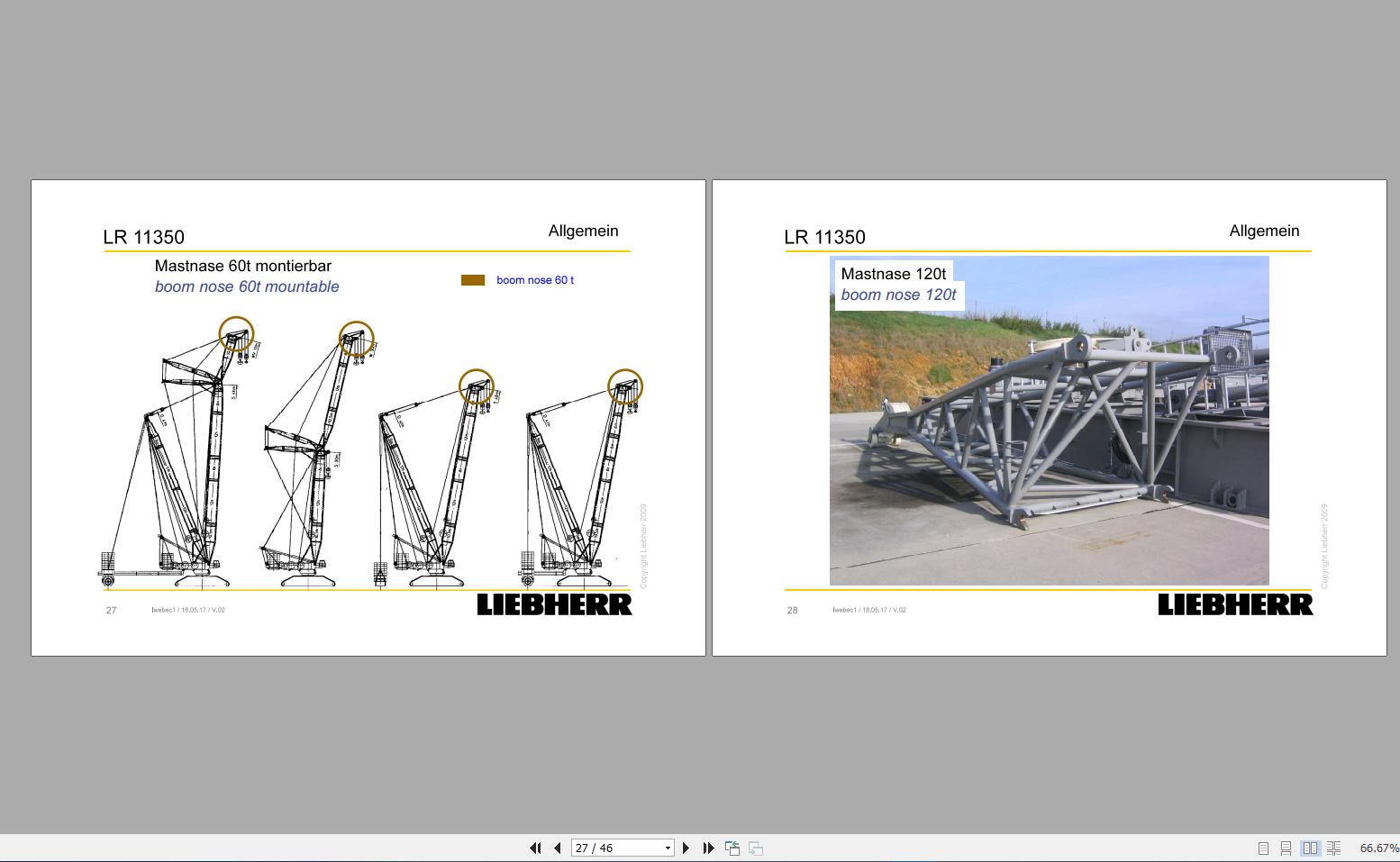
Task: Click the LIEBHERR logo on page 28
Action: (1235, 604)
